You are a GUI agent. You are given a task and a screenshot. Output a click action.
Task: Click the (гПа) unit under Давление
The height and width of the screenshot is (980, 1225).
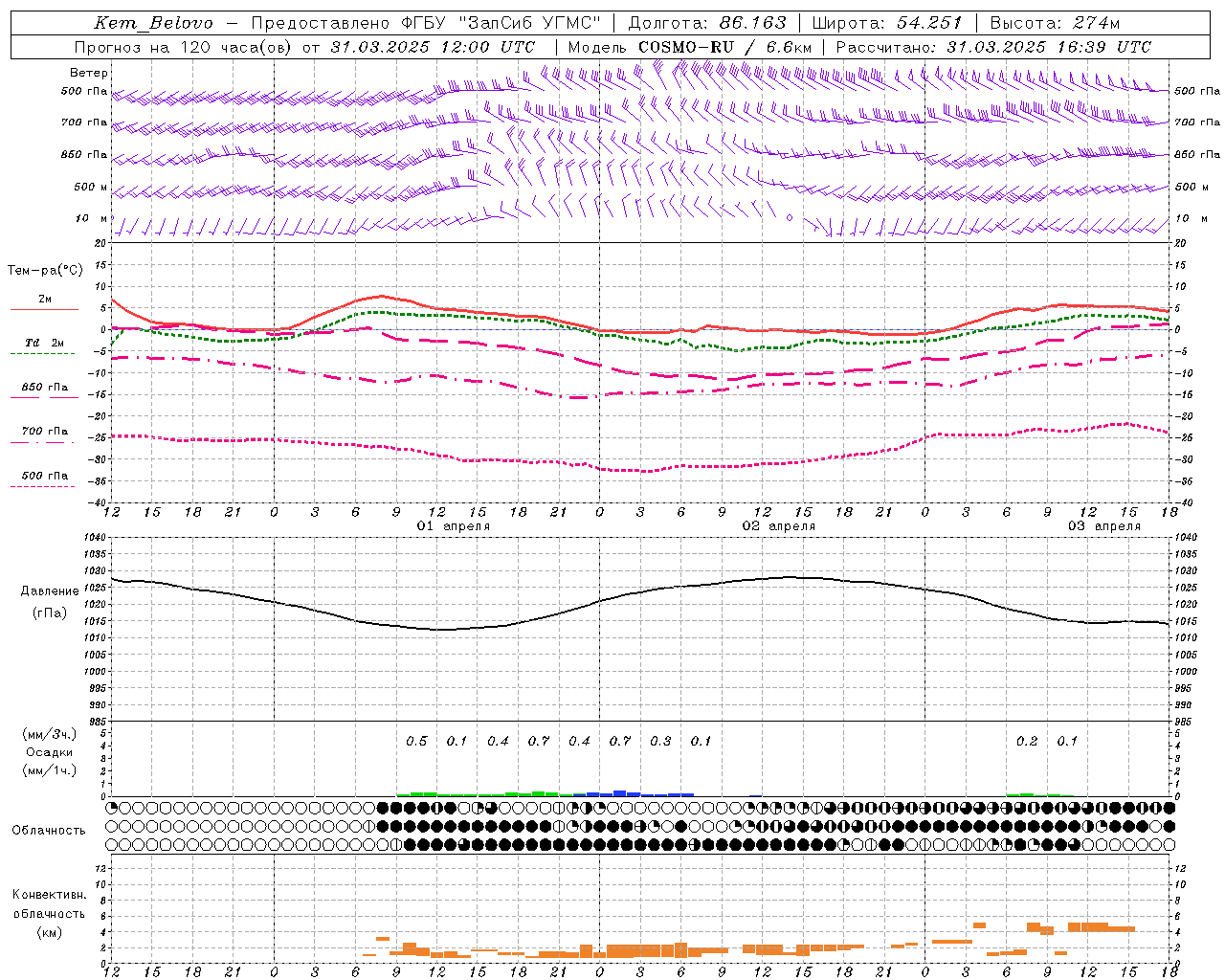click(x=50, y=613)
